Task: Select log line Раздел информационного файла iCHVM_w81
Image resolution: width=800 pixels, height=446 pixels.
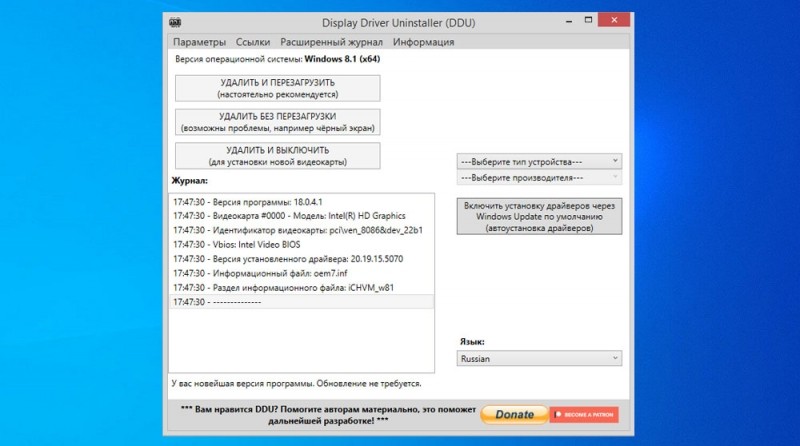Action: pos(302,287)
